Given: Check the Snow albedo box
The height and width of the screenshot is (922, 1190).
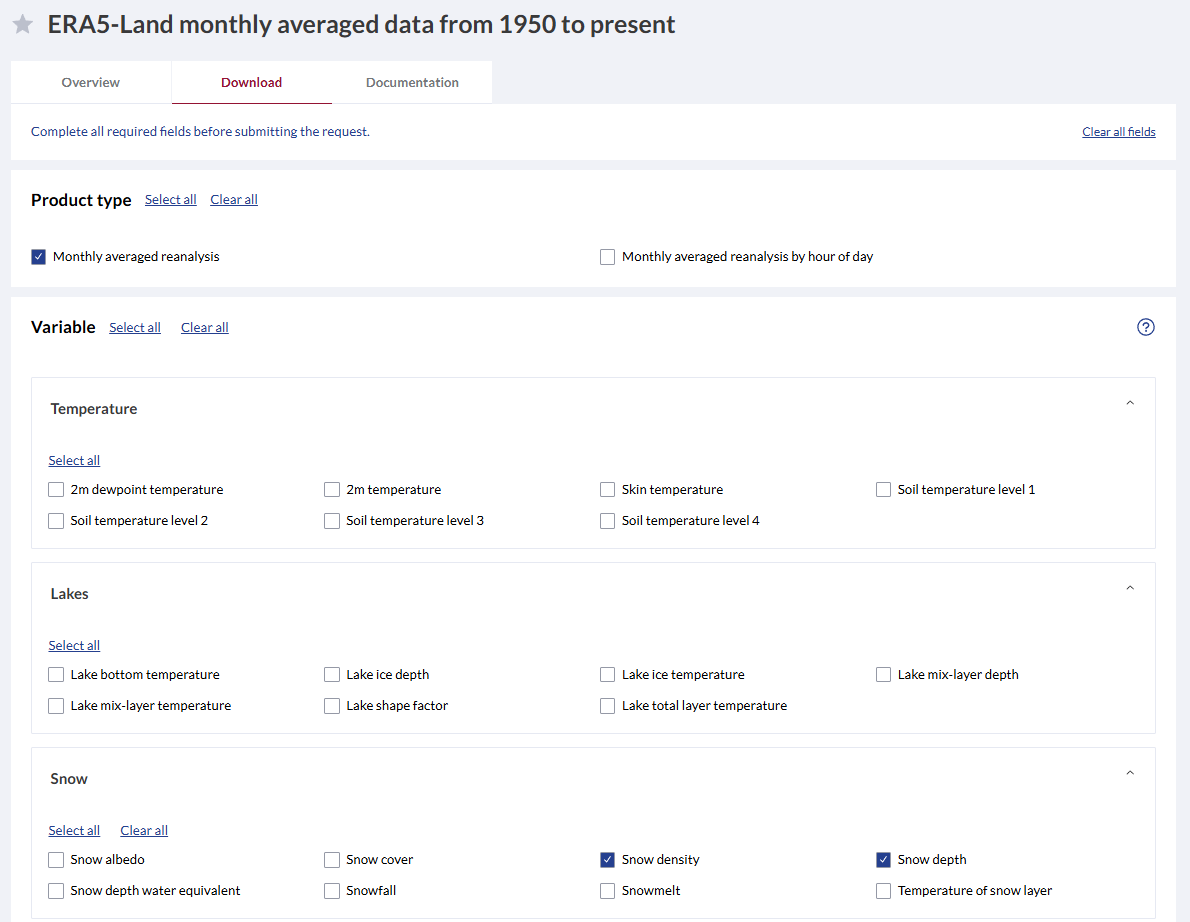Looking at the screenshot, I should [x=56, y=860].
